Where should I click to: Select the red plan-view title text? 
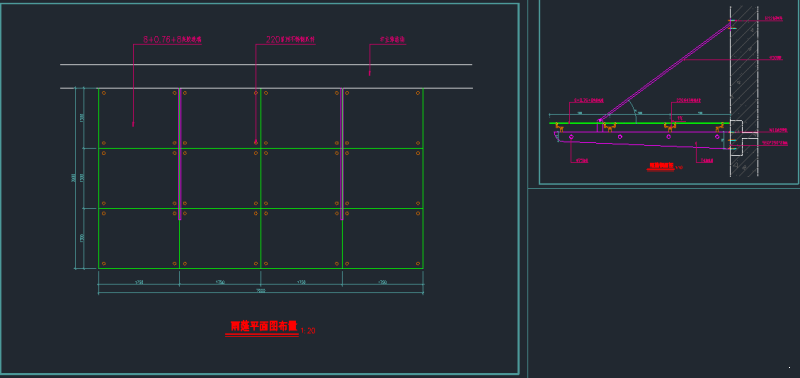tap(264, 326)
